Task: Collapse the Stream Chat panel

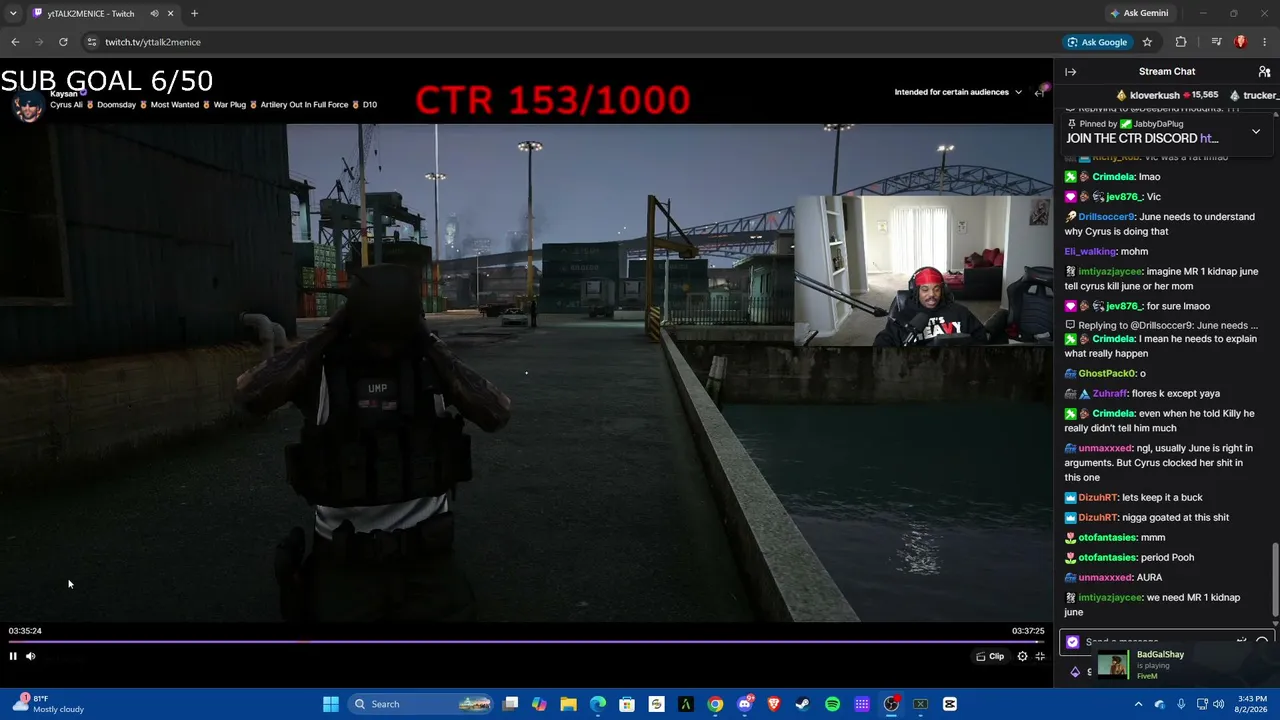Action: 1070,72
